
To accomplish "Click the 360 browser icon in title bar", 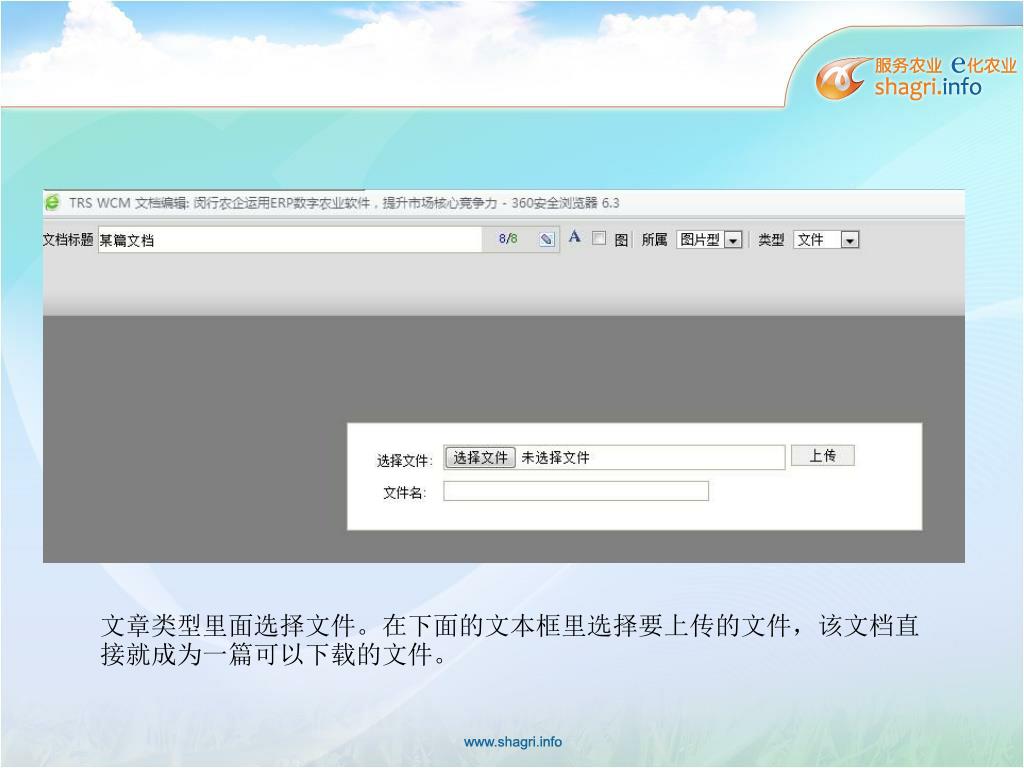I will [52, 202].
